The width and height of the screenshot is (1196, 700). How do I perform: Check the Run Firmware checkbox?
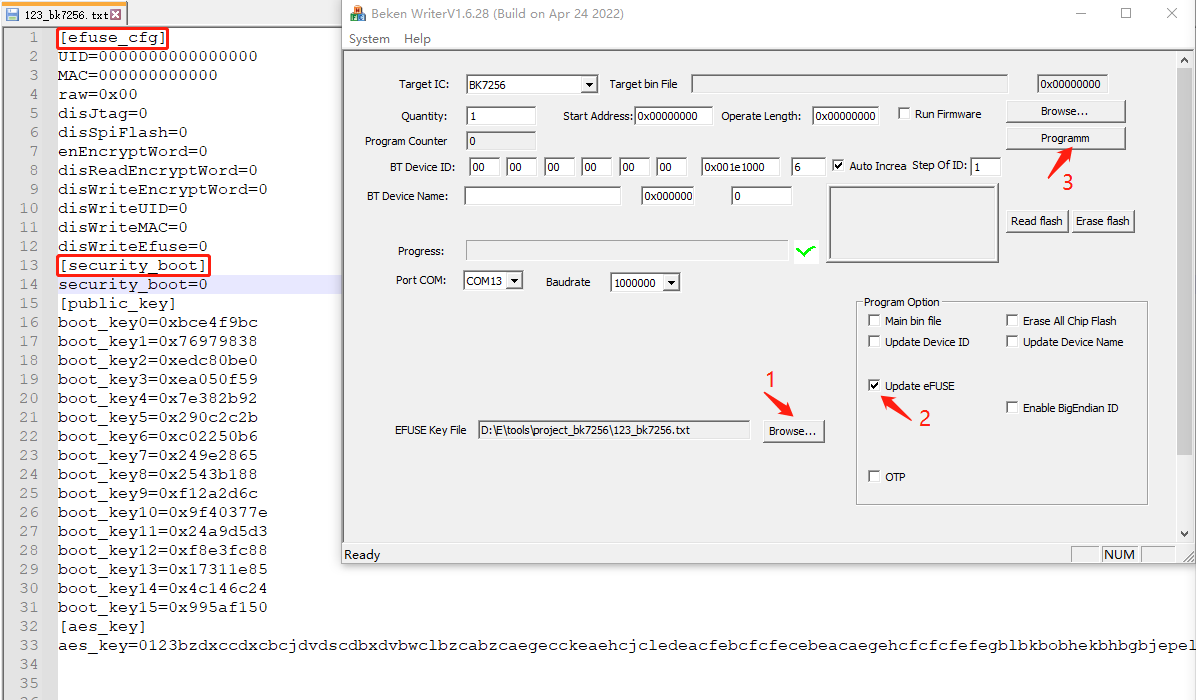pos(904,114)
